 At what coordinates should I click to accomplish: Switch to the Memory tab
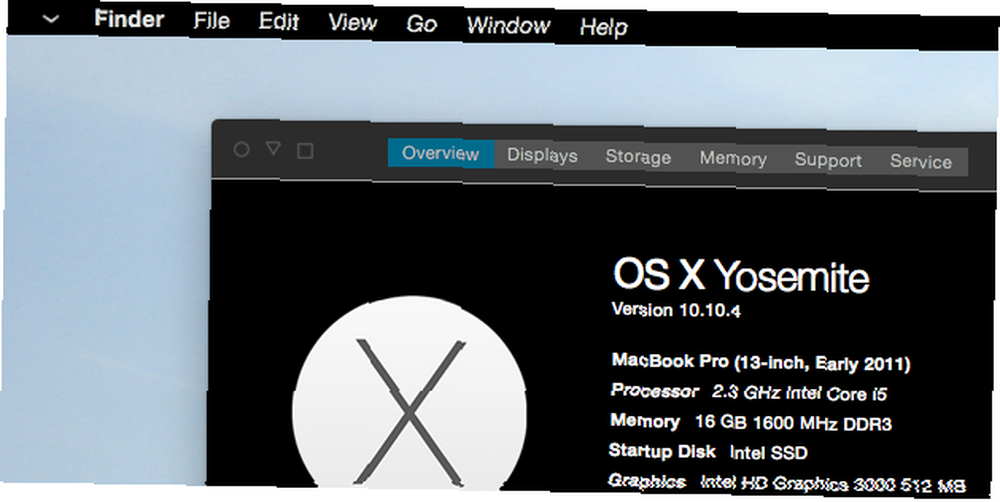pyautogui.click(x=733, y=159)
